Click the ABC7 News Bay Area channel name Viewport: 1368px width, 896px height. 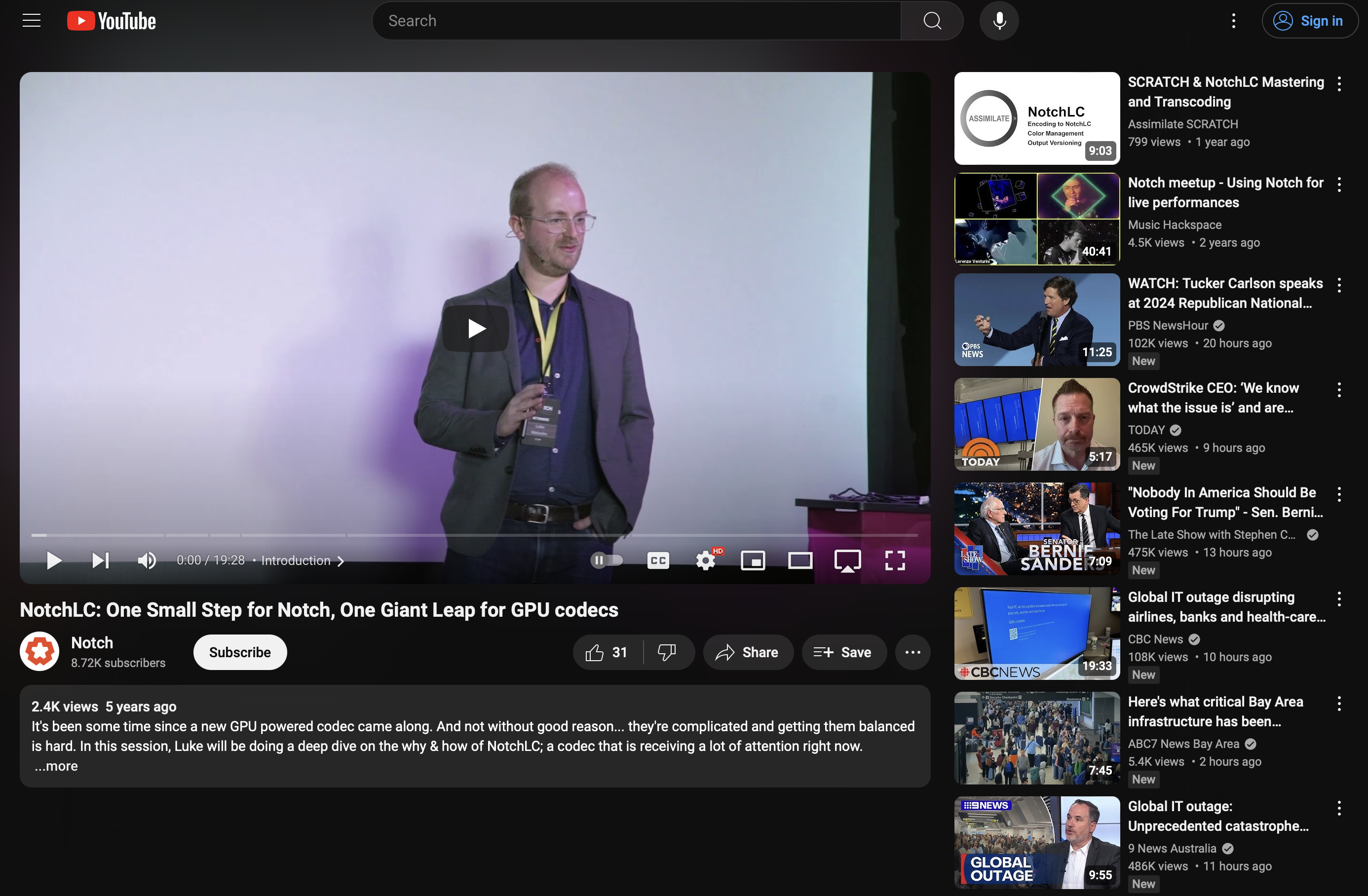1183,744
